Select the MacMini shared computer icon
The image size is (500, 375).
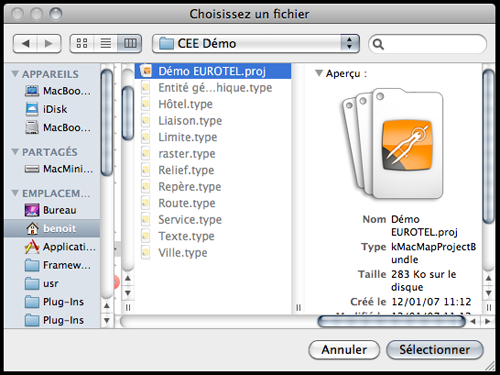32,169
